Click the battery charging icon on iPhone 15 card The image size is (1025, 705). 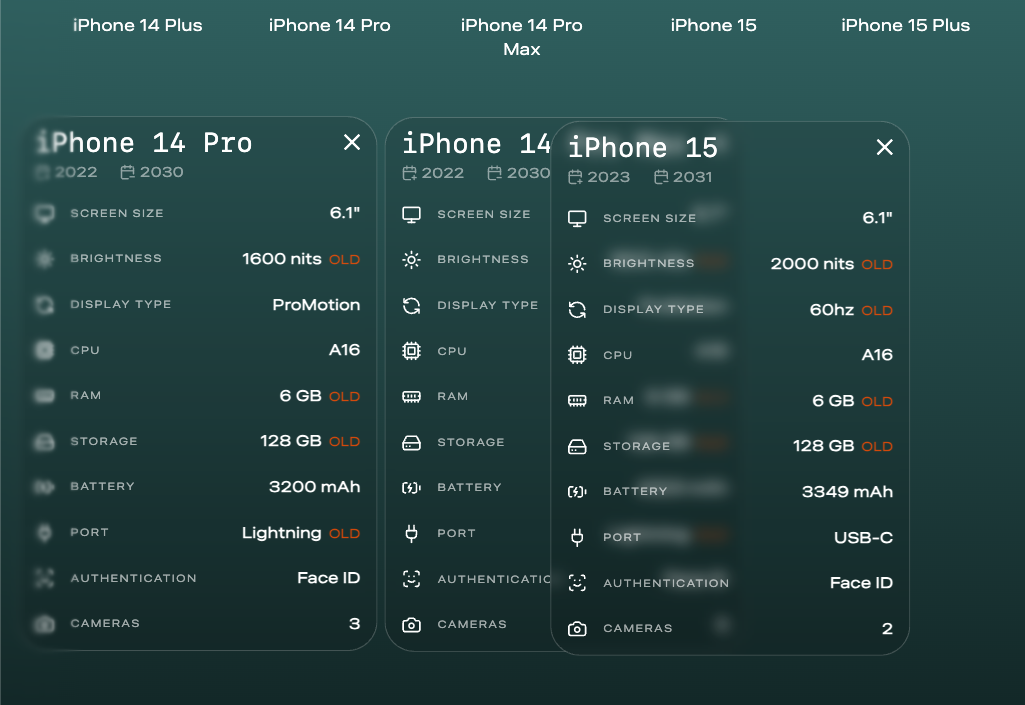coord(577,492)
